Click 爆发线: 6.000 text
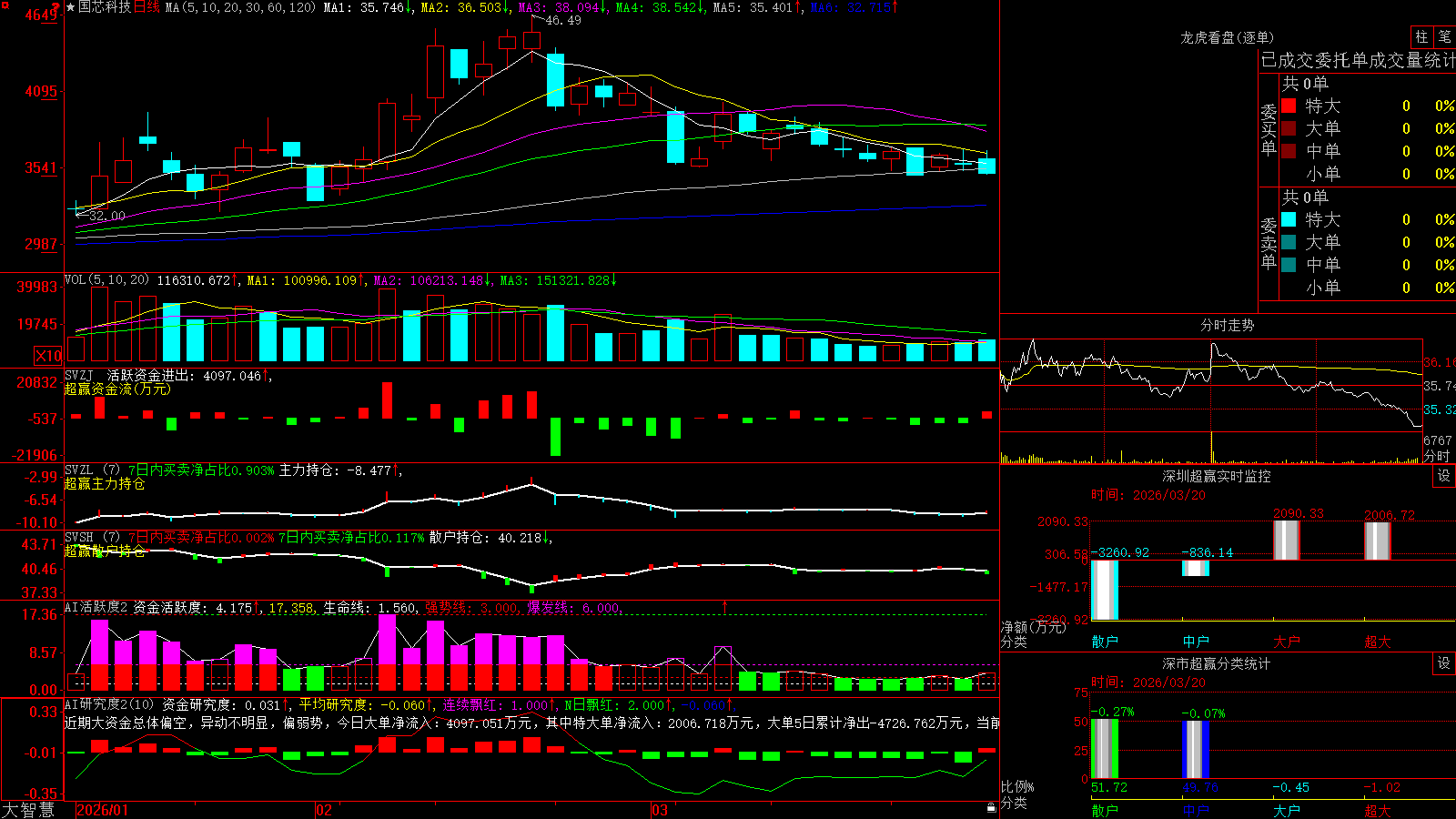Viewport: 1456px width, 819px height. pyautogui.click(x=573, y=608)
